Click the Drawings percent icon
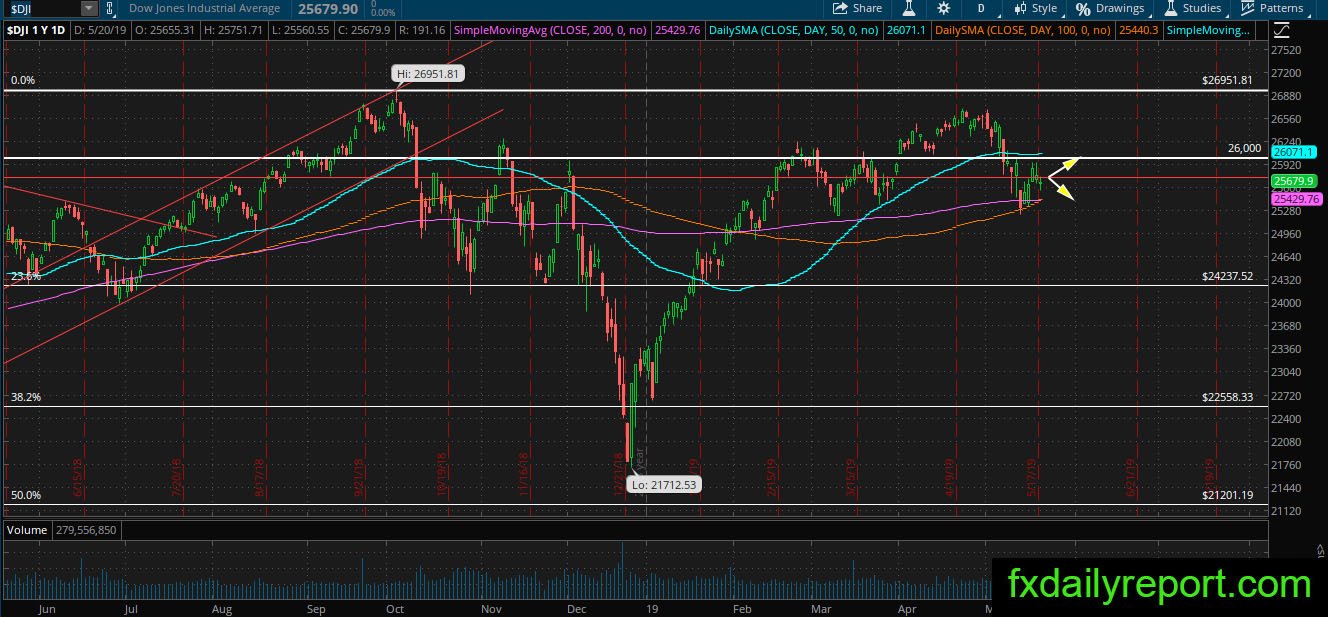The image size is (1328, 617). pyautogui.click(x=1084, y=8)
